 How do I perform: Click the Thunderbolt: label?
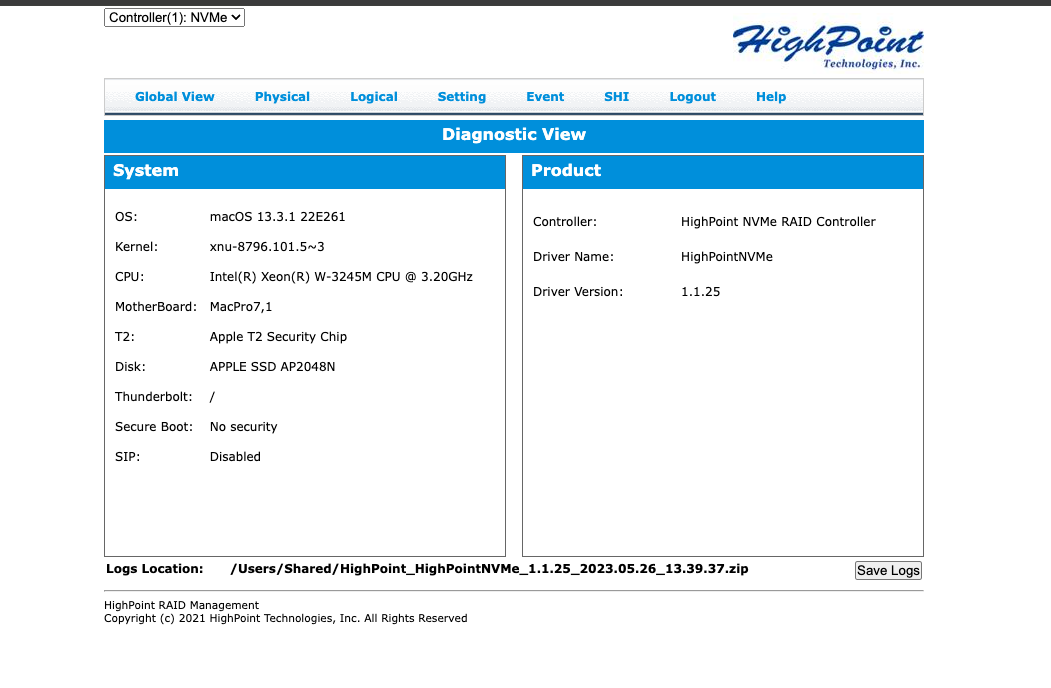153,397
